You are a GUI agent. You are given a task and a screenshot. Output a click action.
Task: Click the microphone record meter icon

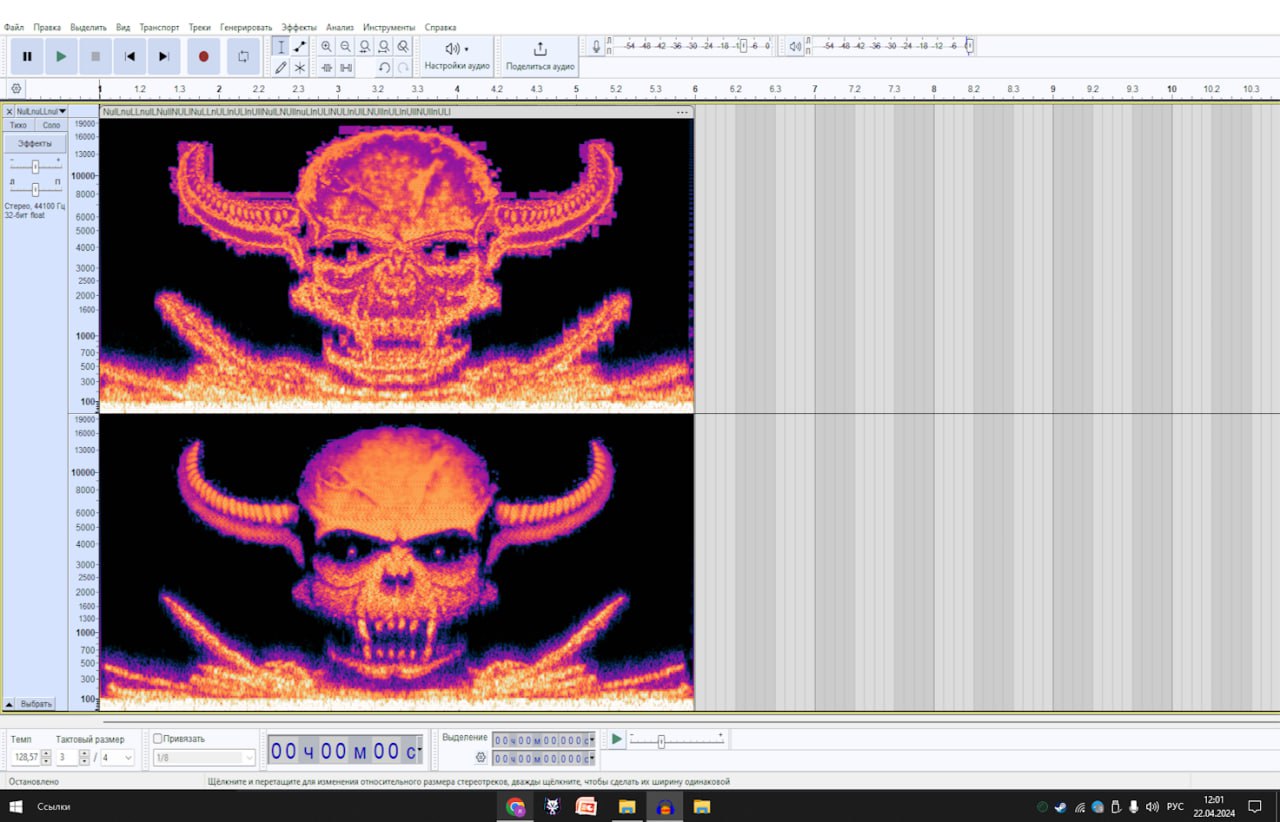pos(596,47)
